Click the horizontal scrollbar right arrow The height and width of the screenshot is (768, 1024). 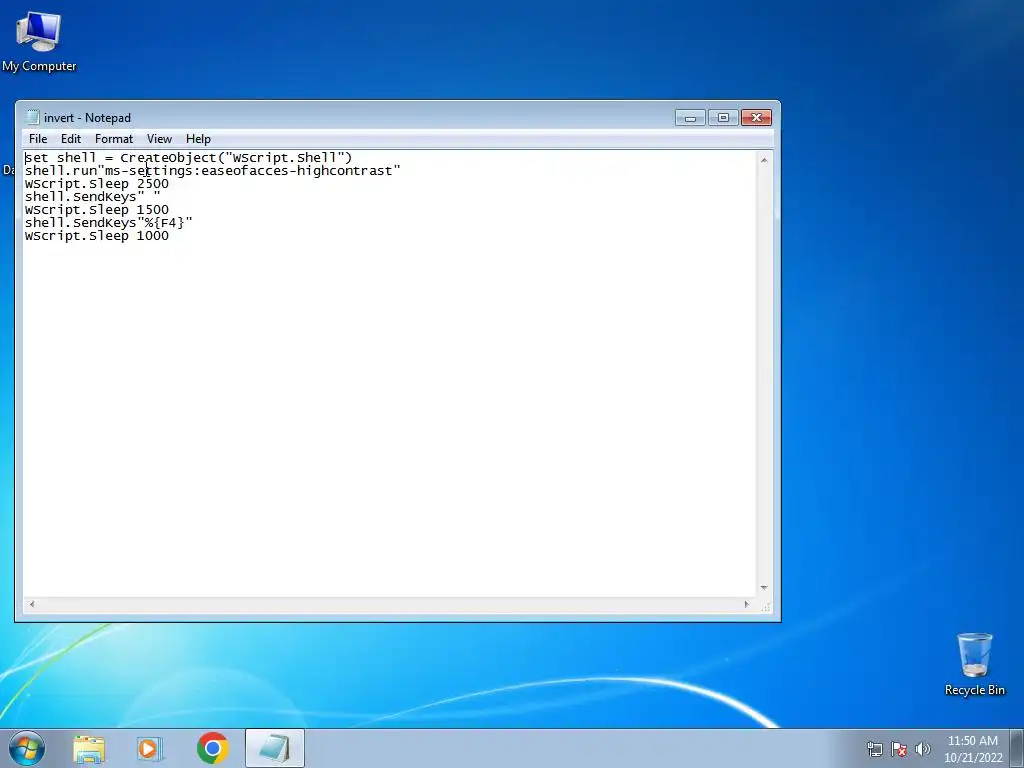click(x=747, y=605)
